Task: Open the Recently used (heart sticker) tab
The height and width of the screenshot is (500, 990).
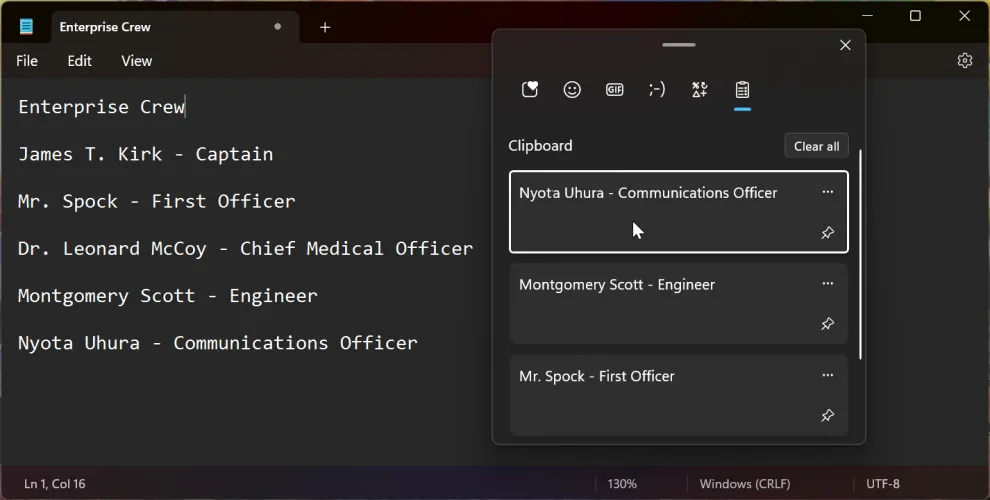Action: coord(530,90)
